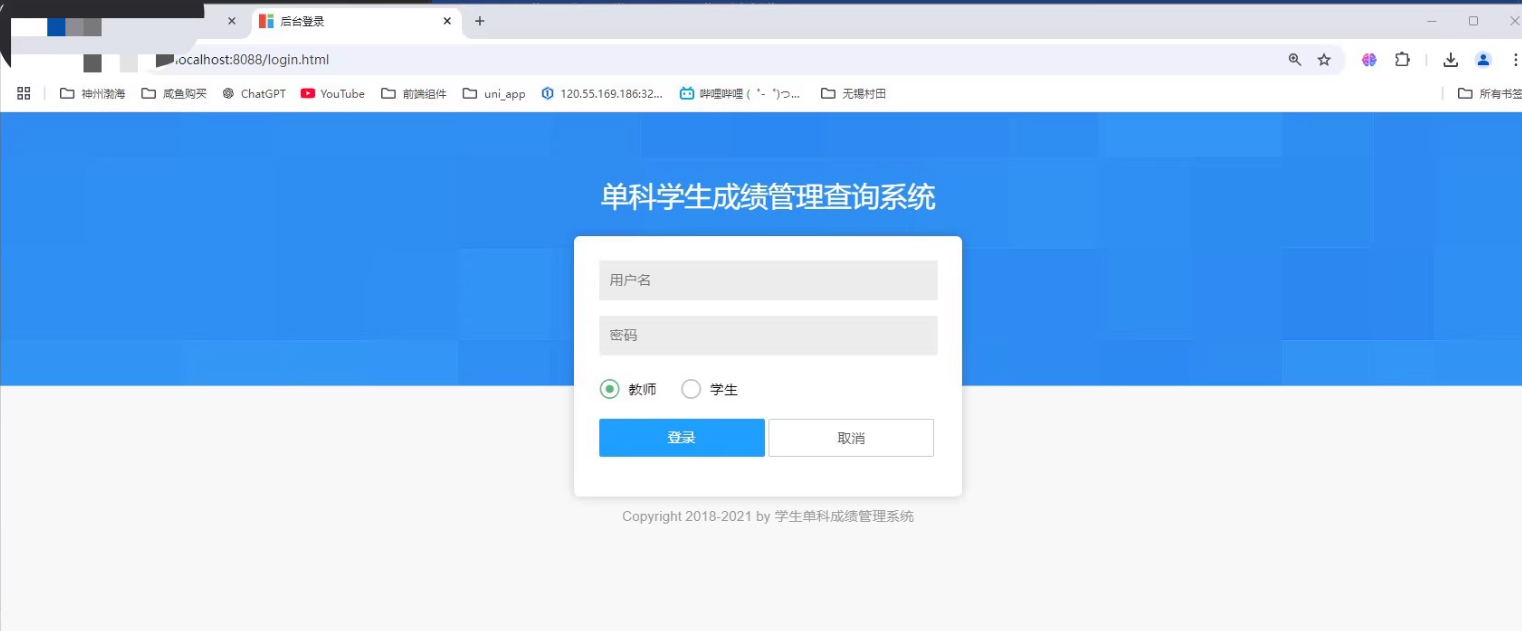Open the pink brain extension icon
The width and height of the screenshot is (1522, 631).
(x=1369, y=60)
